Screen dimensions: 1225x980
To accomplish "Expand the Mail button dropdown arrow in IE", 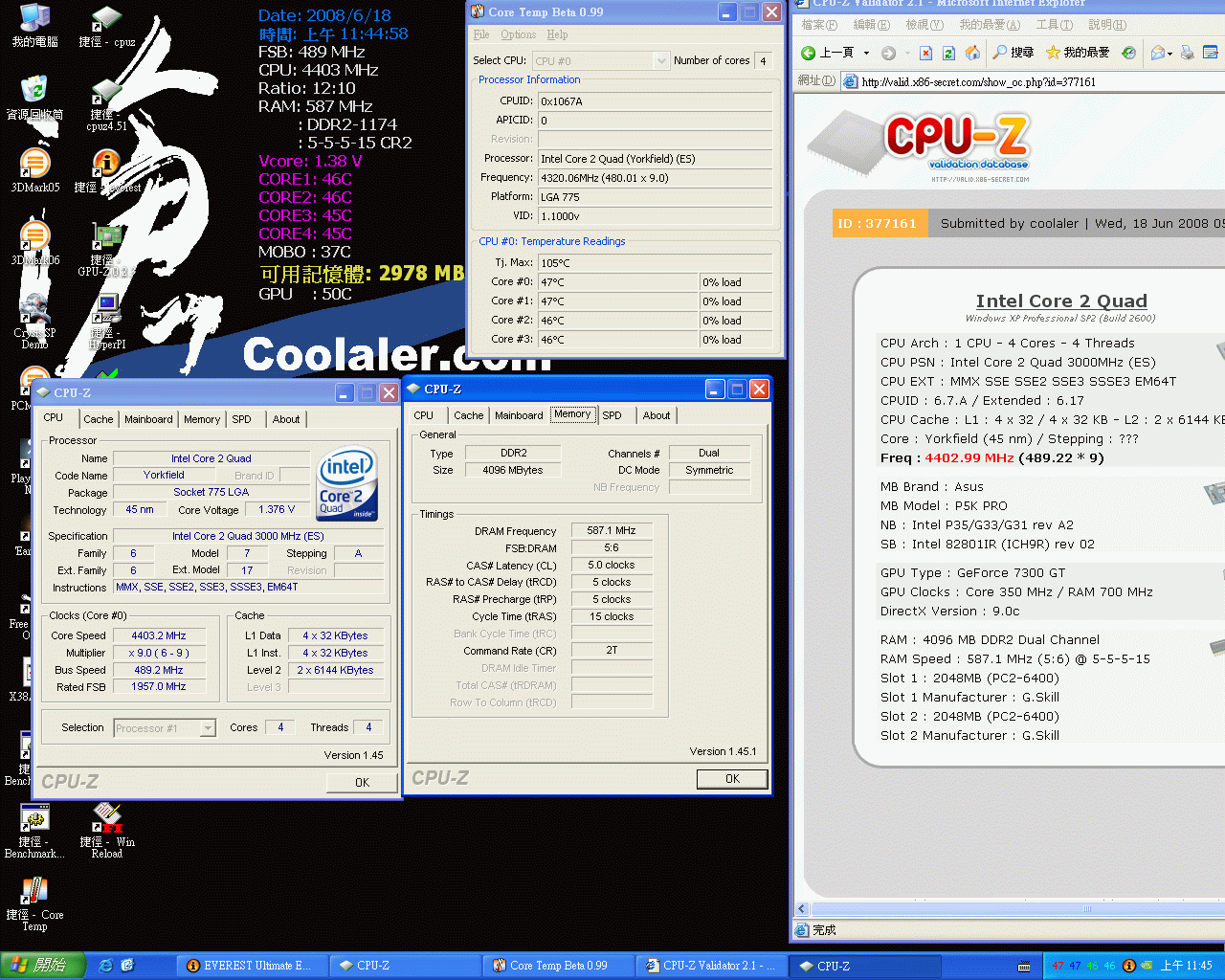I will point(1170,54).
